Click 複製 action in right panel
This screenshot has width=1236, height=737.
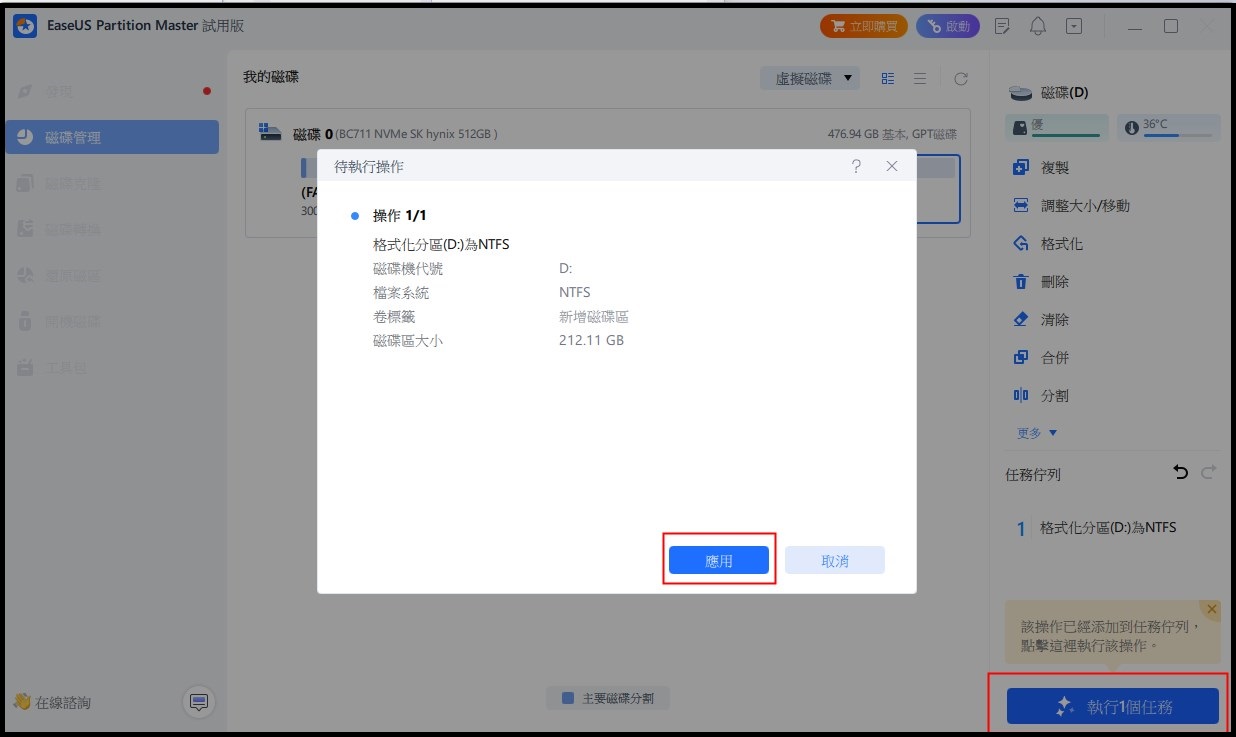(1041, 168)
